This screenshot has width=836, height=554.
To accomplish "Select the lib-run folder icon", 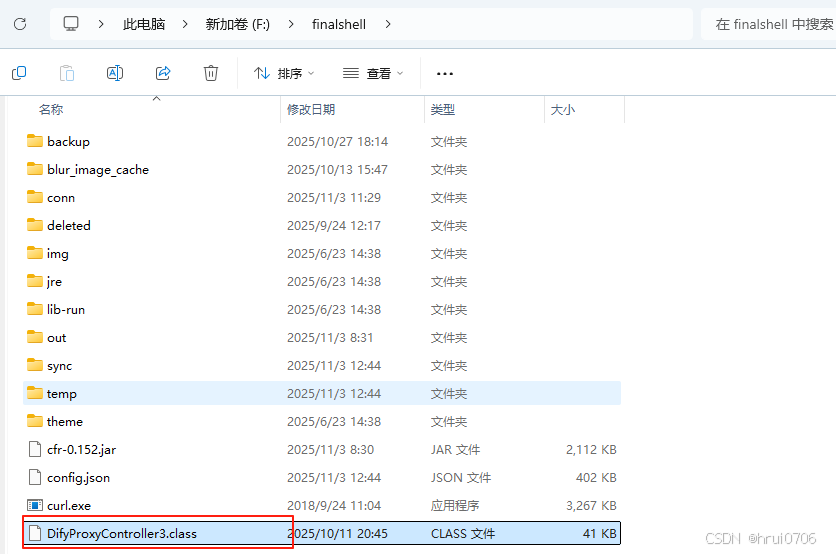I will point(35,309).
